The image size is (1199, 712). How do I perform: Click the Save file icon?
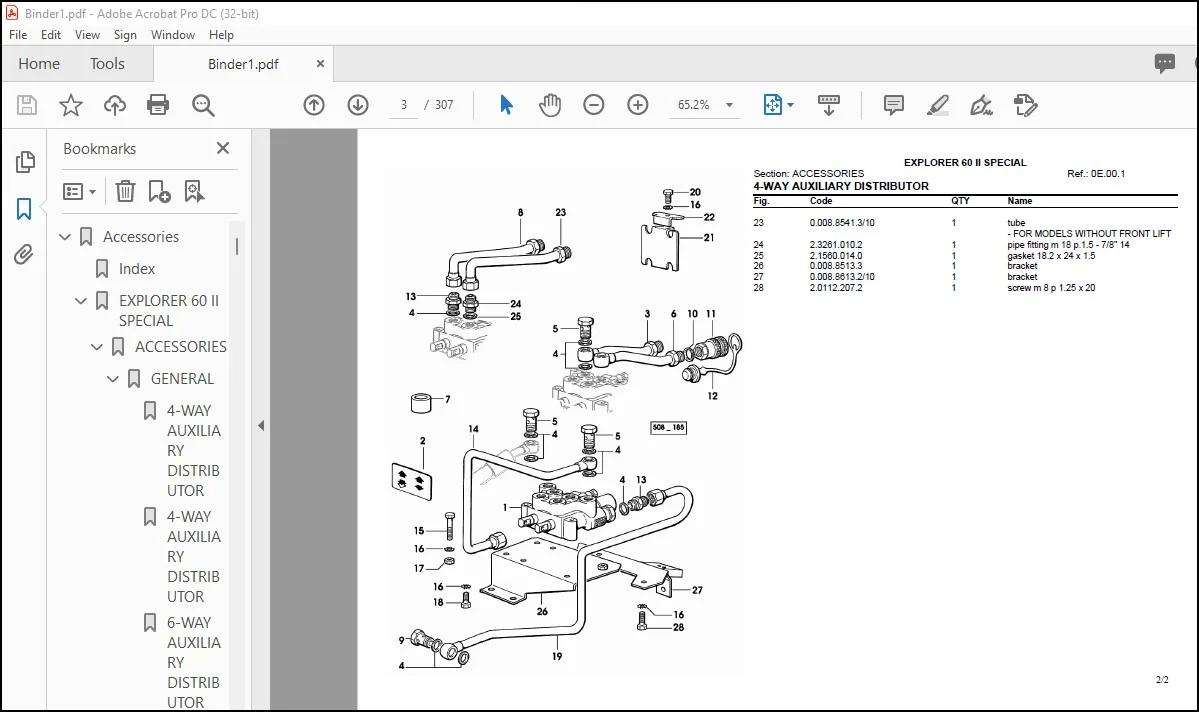27,105
